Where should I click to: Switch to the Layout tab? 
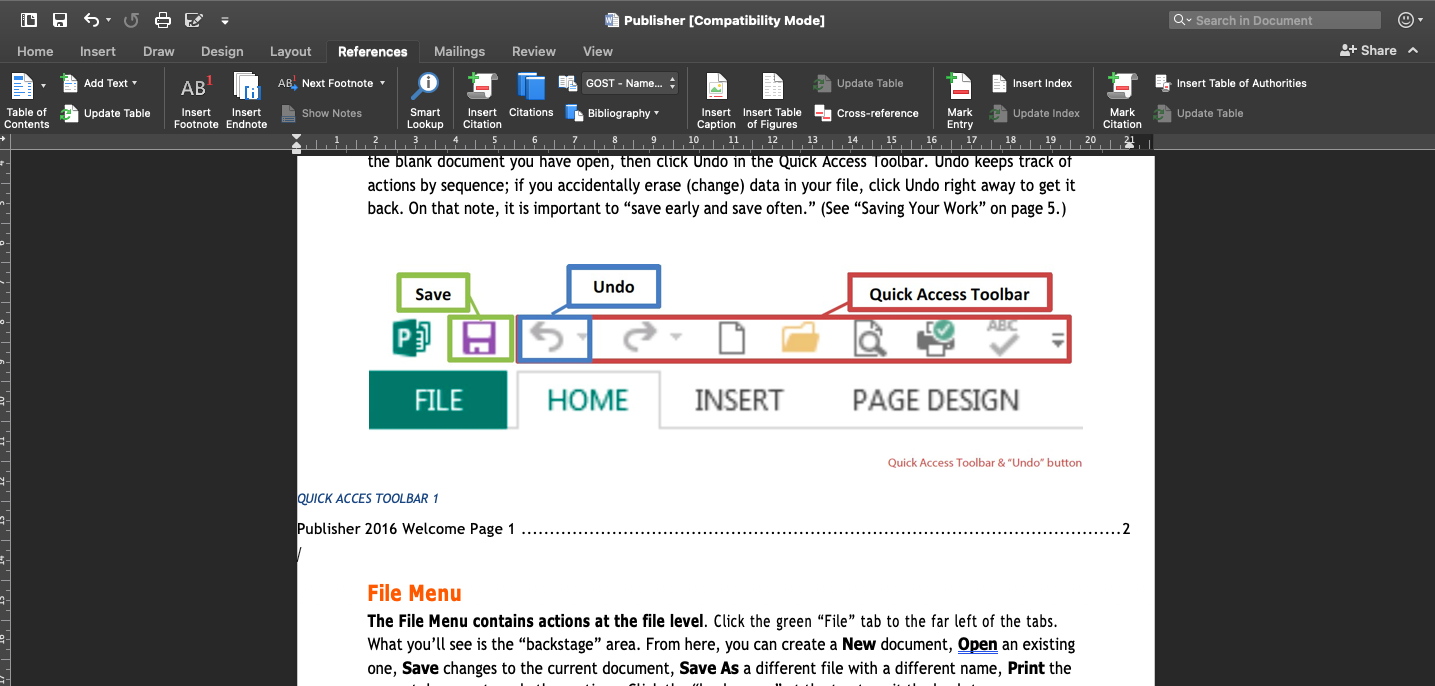coord(291,51)
